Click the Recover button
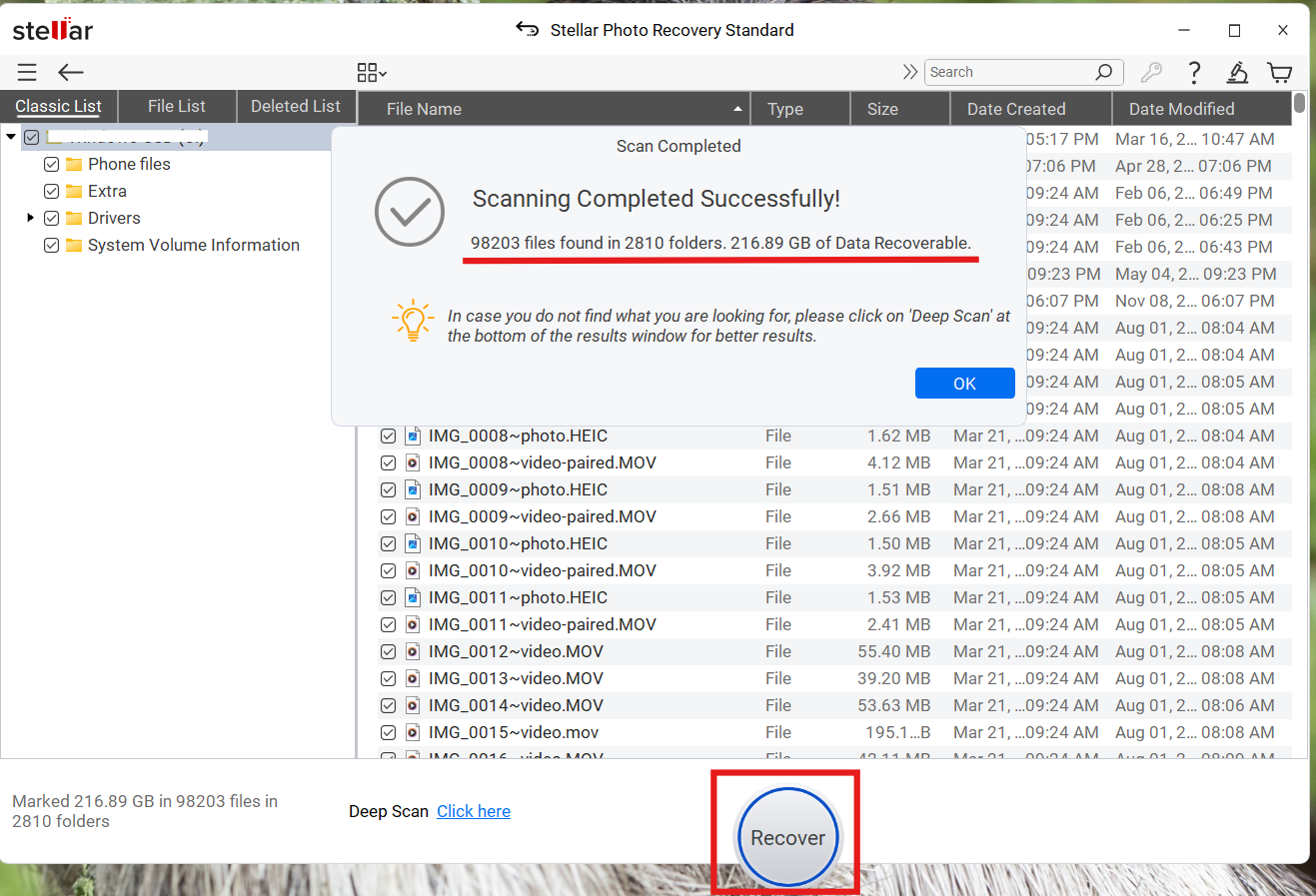The height and width of the screenshot is (896, 1316). click(x=788, y=837)
